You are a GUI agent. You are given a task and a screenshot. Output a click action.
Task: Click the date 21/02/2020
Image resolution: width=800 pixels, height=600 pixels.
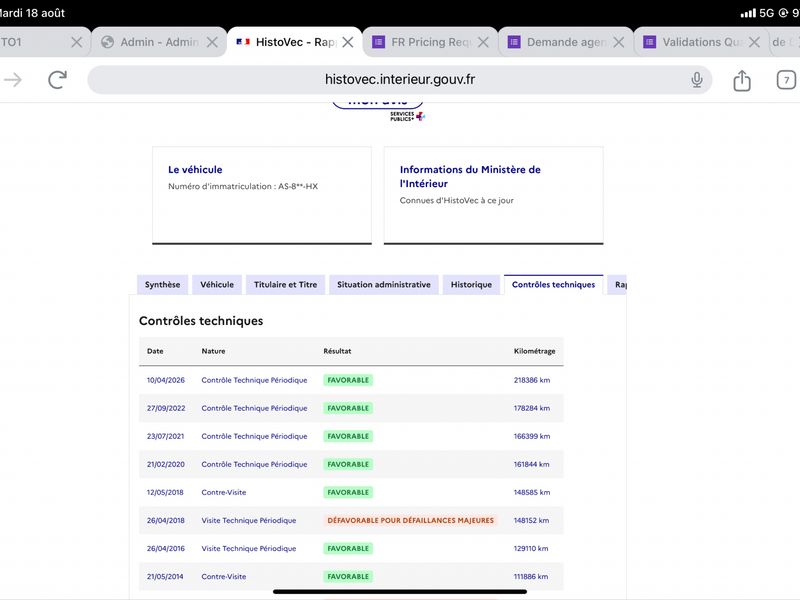(166, 464)
